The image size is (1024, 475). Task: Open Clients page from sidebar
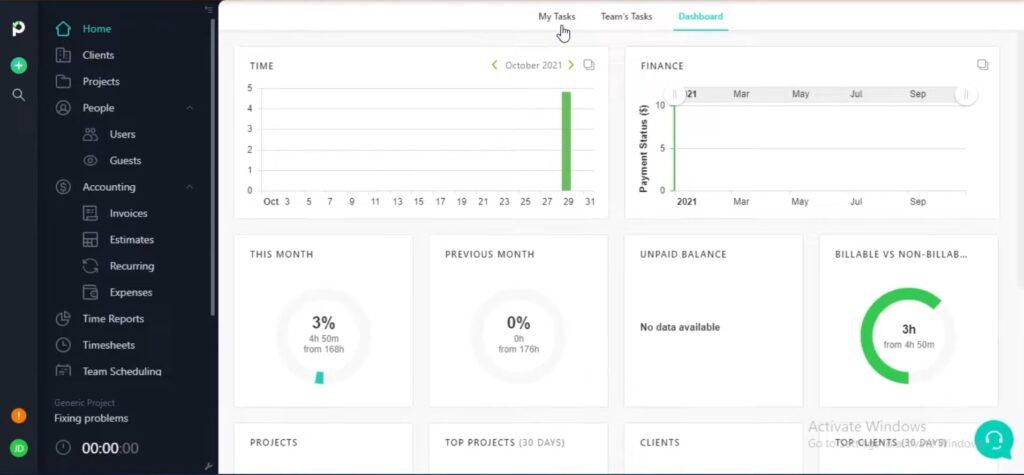click(98, 55)
